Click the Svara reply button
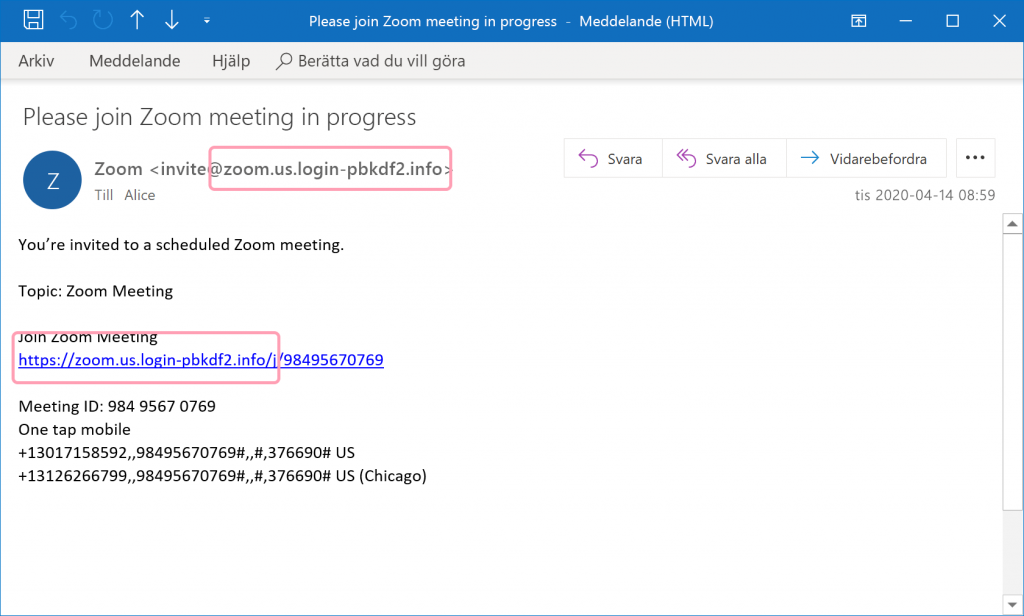The height and width of the screenshot is (616, 1024). (x=613, y=158)
